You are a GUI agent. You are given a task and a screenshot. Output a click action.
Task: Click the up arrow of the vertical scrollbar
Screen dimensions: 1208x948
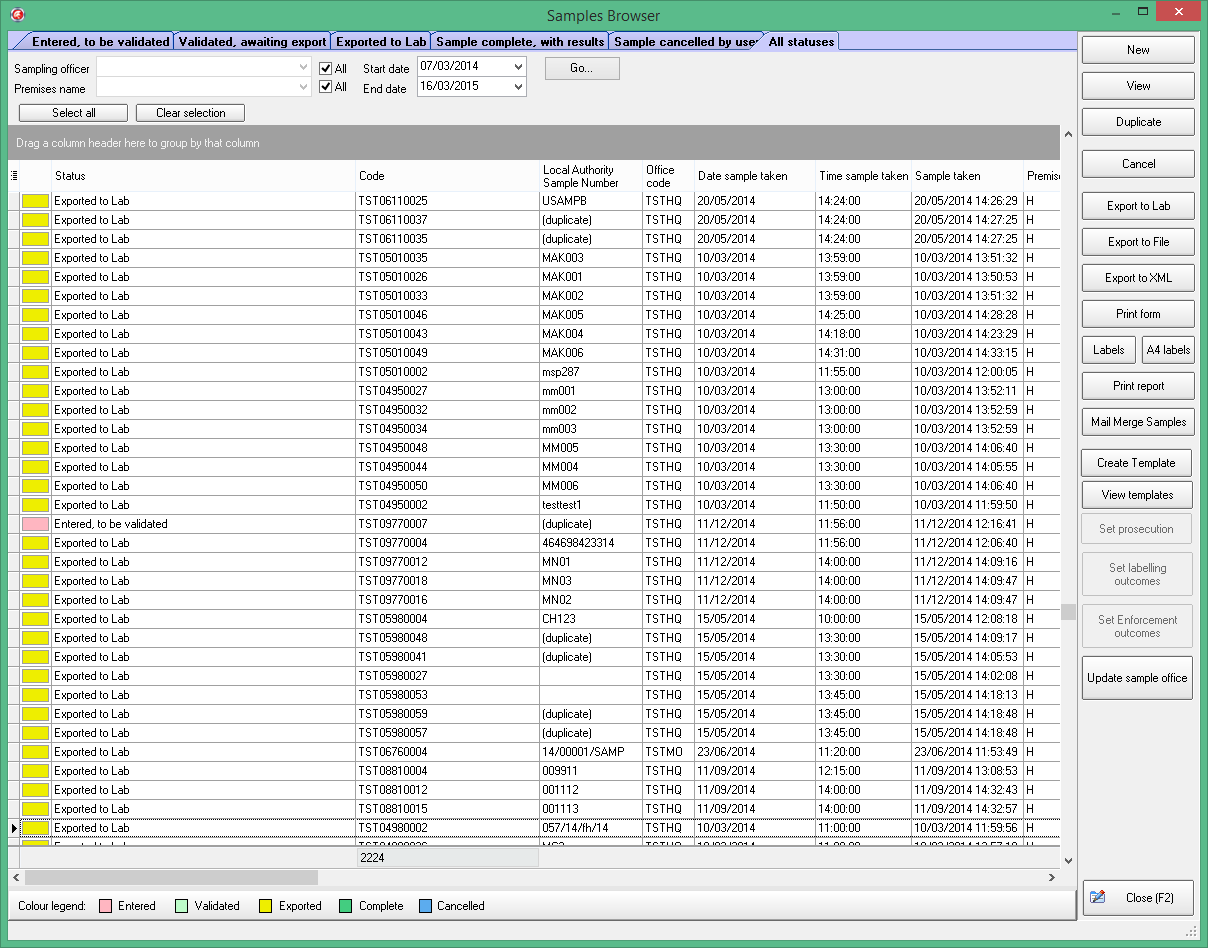(1068, 134)
